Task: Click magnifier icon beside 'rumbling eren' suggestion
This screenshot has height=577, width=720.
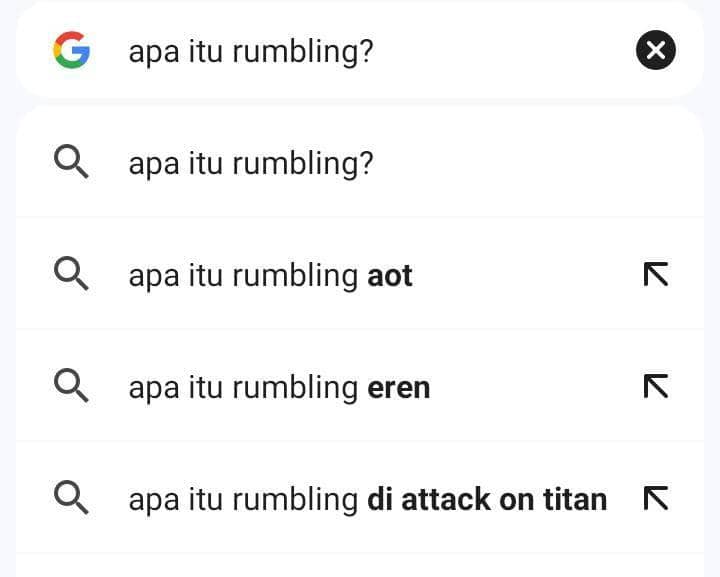Action: 71,386
